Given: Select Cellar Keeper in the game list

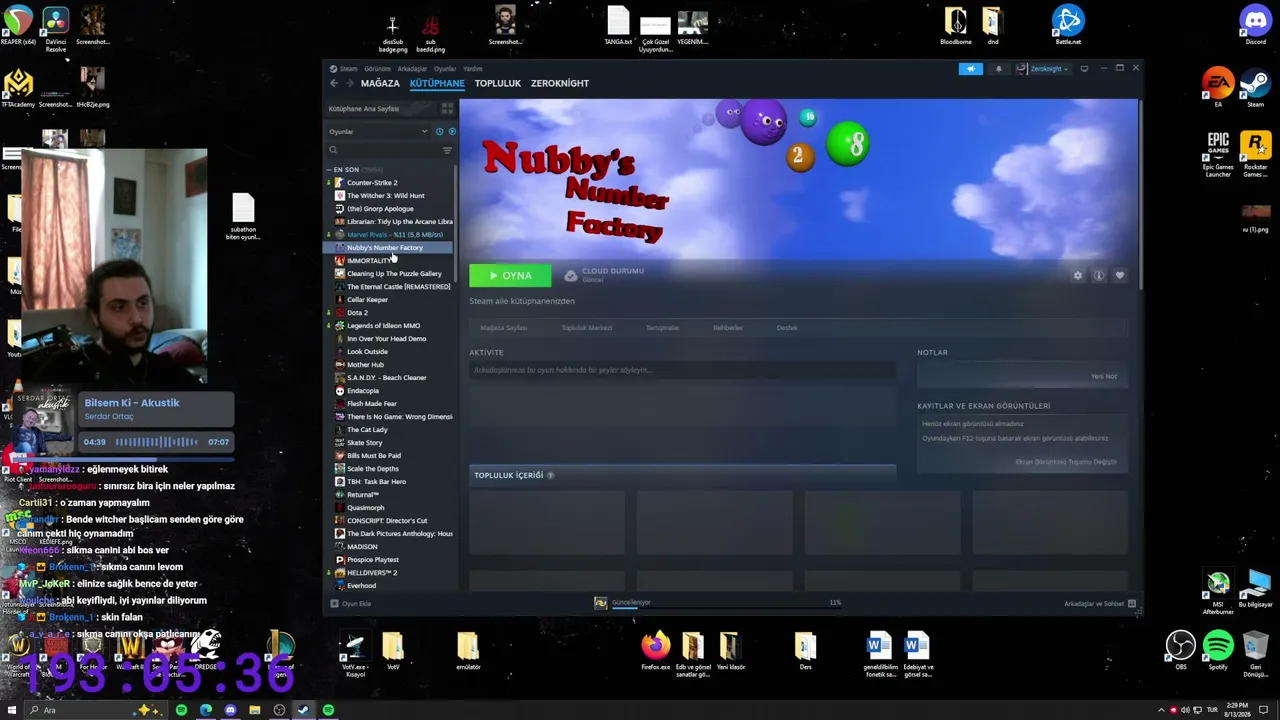Looking at the screenshot, I should [x=367, y=300].
